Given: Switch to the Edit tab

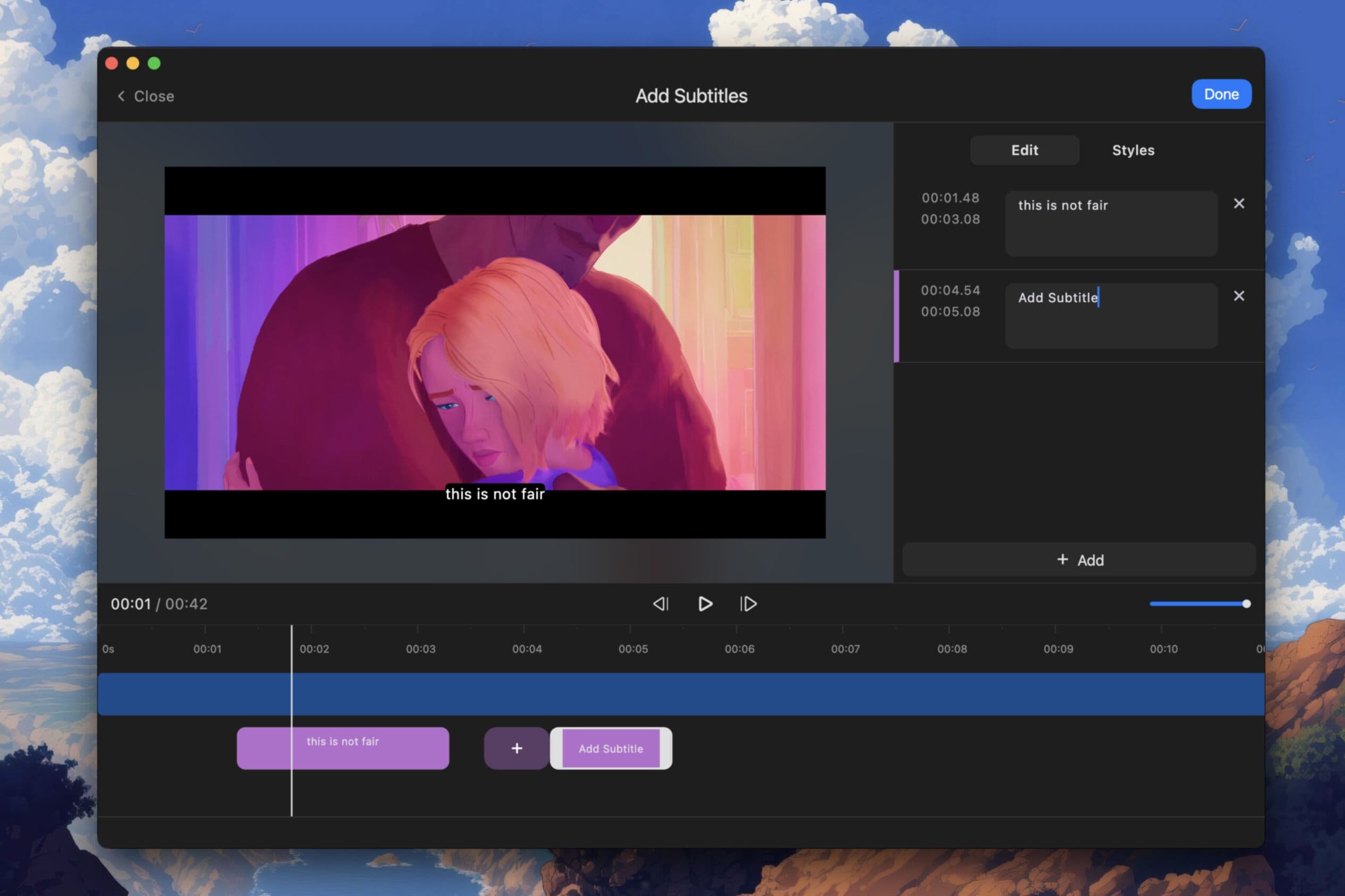Looking at the screenshot, I should click(1025, 150).
